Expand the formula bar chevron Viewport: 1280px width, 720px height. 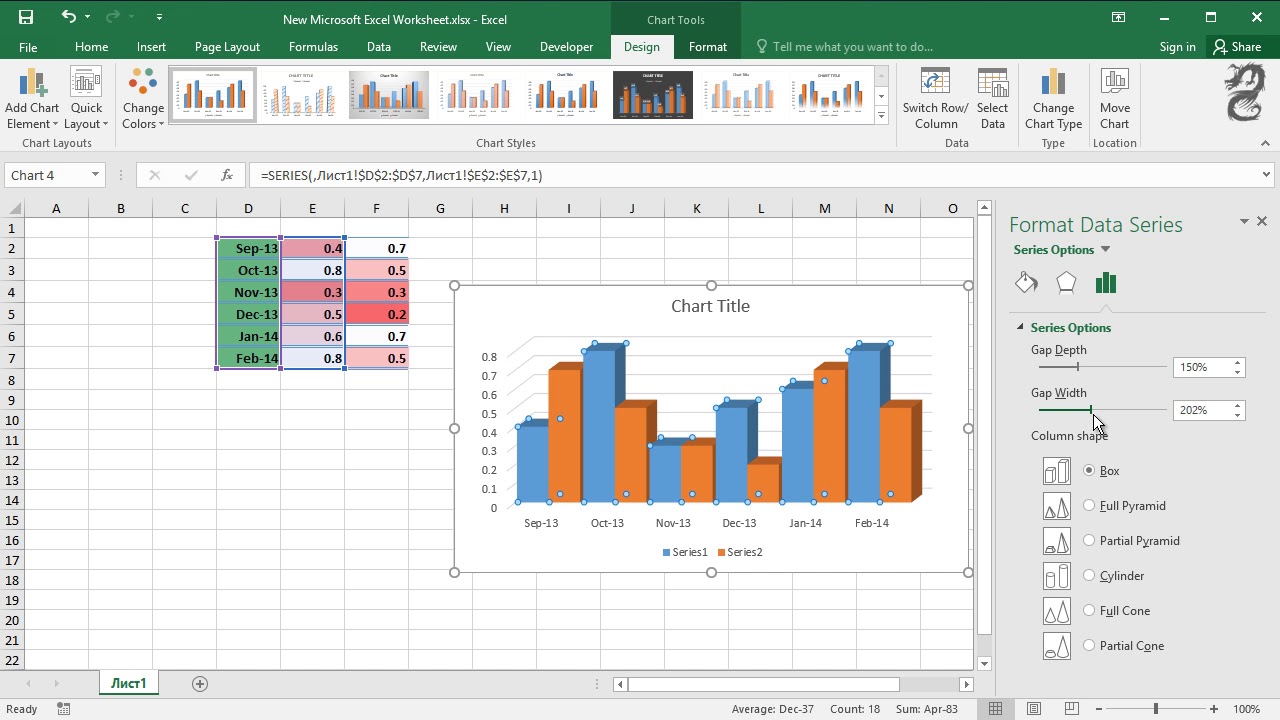(x=1267, y=175)
